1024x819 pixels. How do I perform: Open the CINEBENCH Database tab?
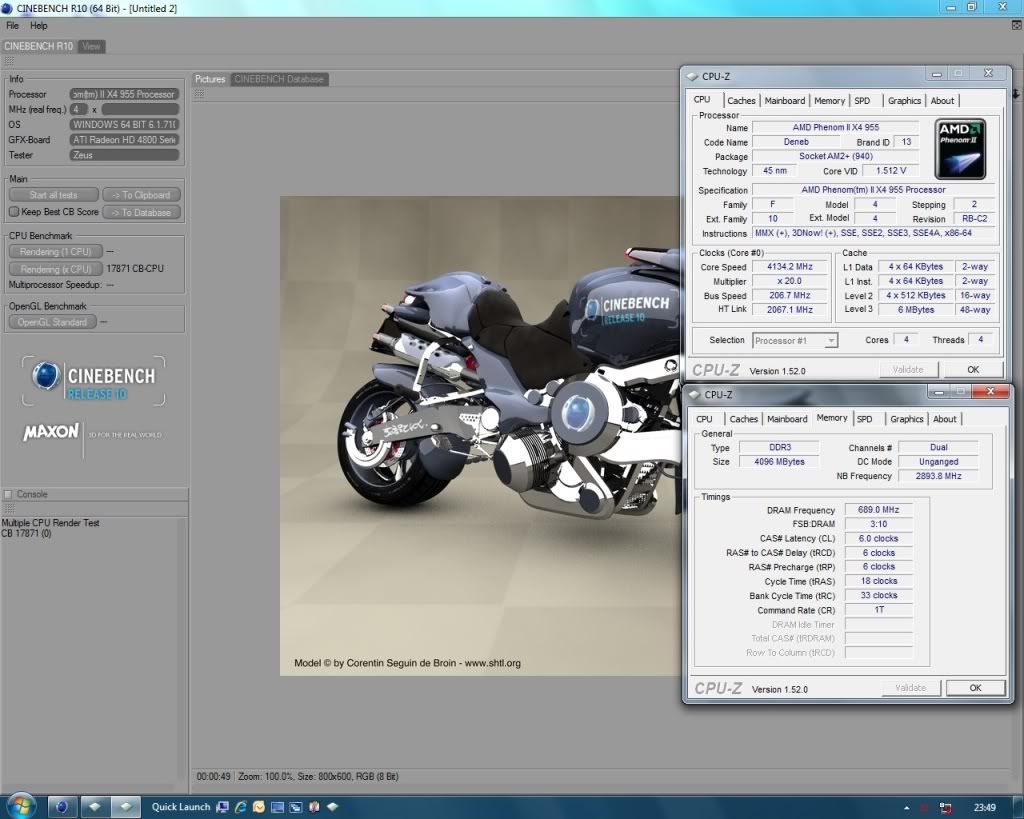tap(279, 79)
